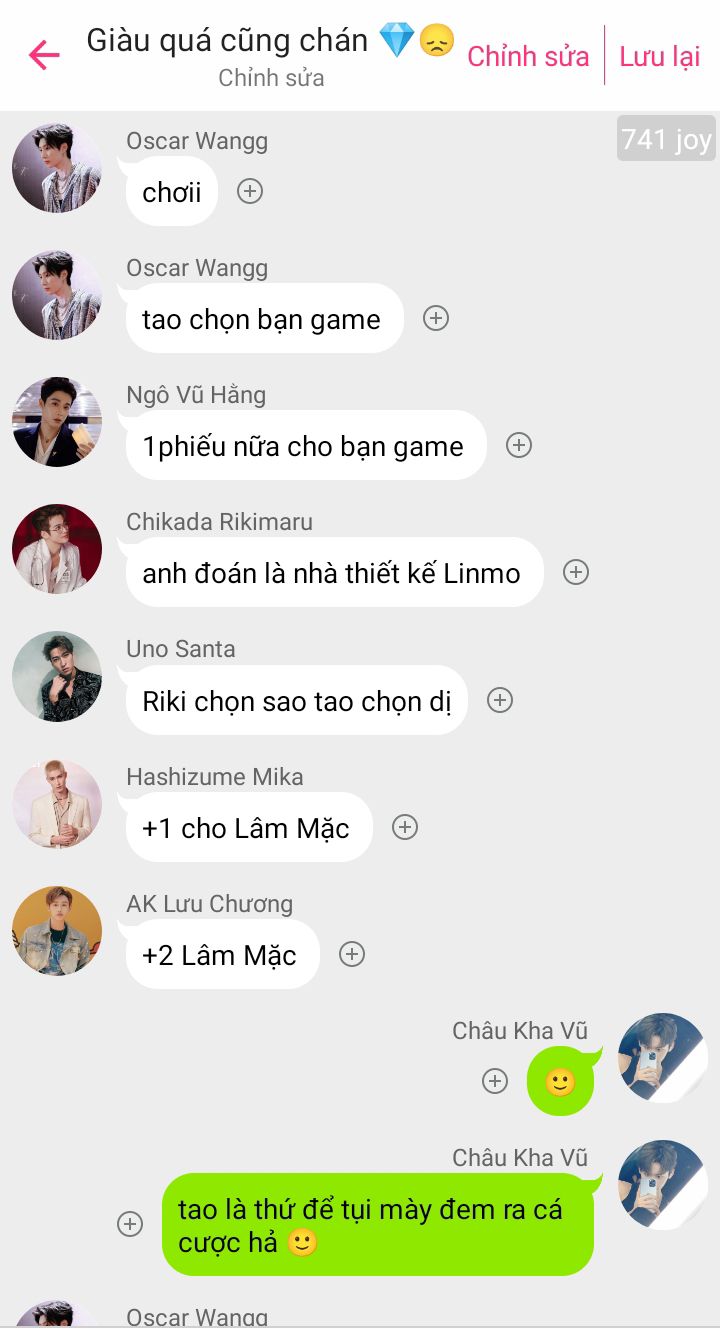
Task: Open Ngô Vũ Hằng's avatar
Action: (57, 422)
